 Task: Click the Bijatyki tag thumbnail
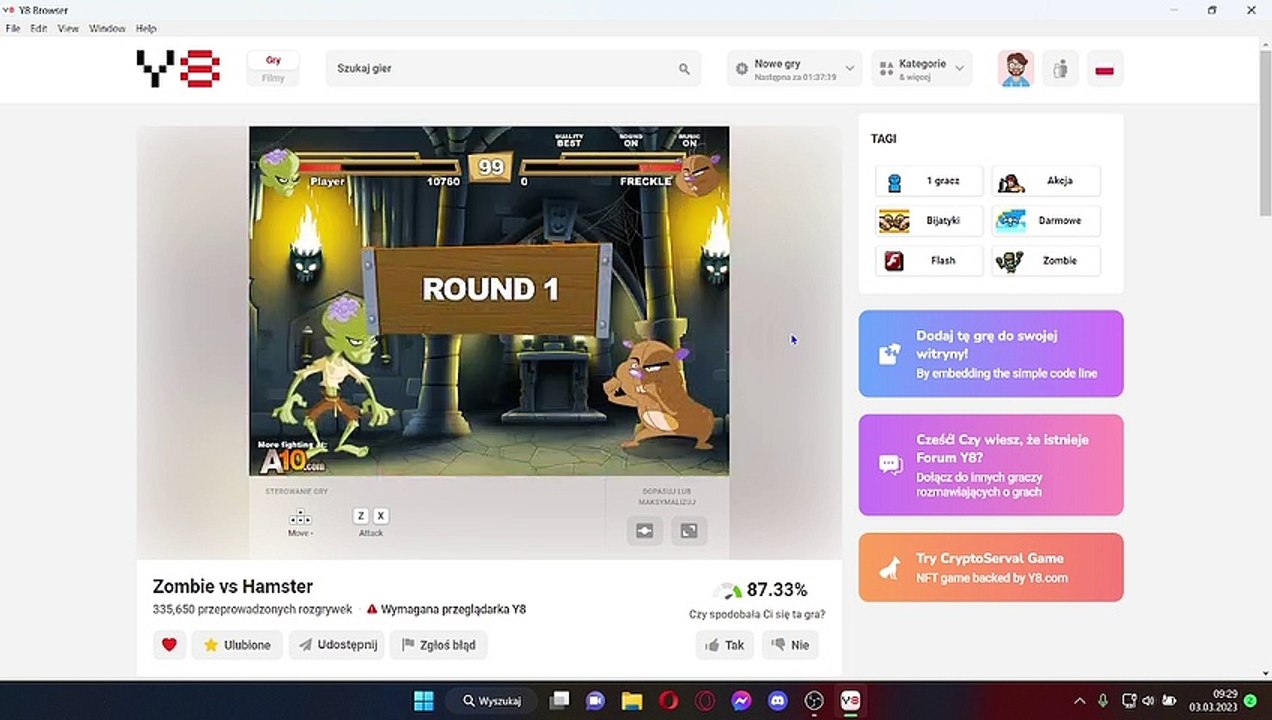[894, 221]
